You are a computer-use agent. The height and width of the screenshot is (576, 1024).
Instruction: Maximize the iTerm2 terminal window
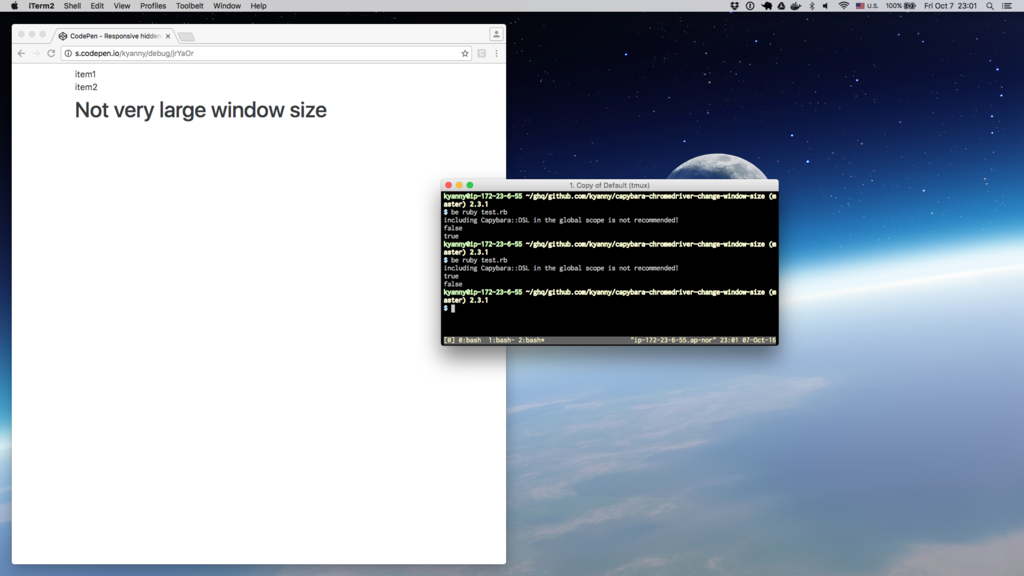pos(470,185)
